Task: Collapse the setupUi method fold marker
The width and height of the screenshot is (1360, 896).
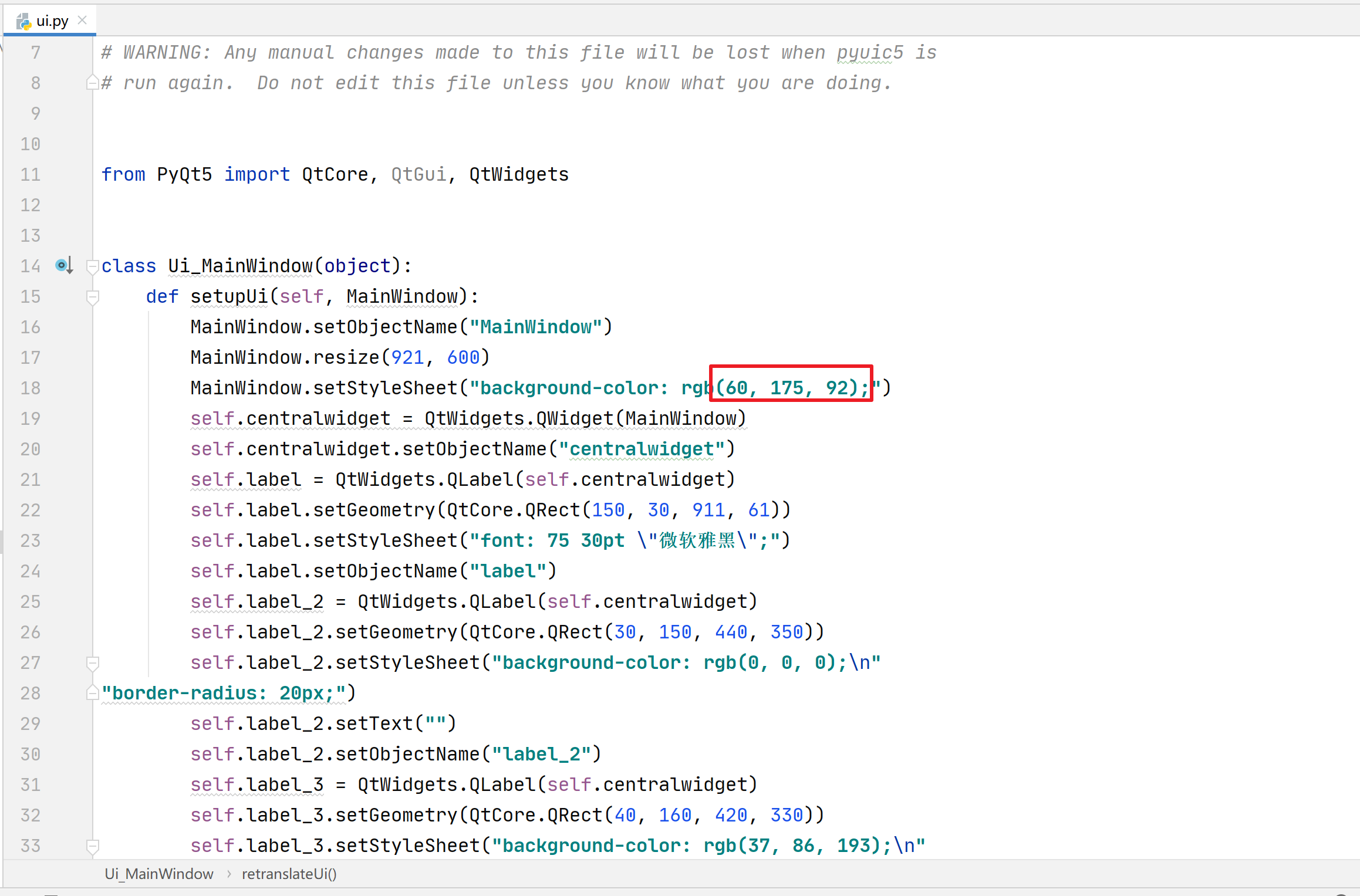Action: [x=92, y=297]
